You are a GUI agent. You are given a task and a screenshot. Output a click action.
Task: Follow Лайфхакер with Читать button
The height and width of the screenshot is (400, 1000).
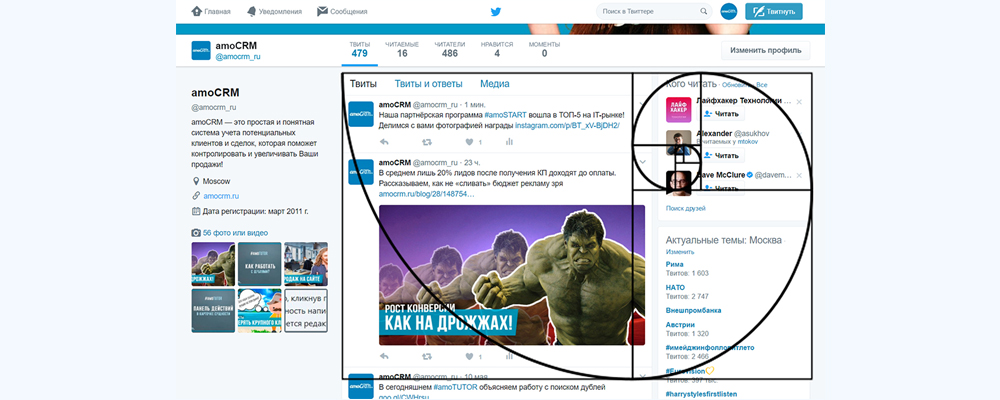click(x=720, y=114)
